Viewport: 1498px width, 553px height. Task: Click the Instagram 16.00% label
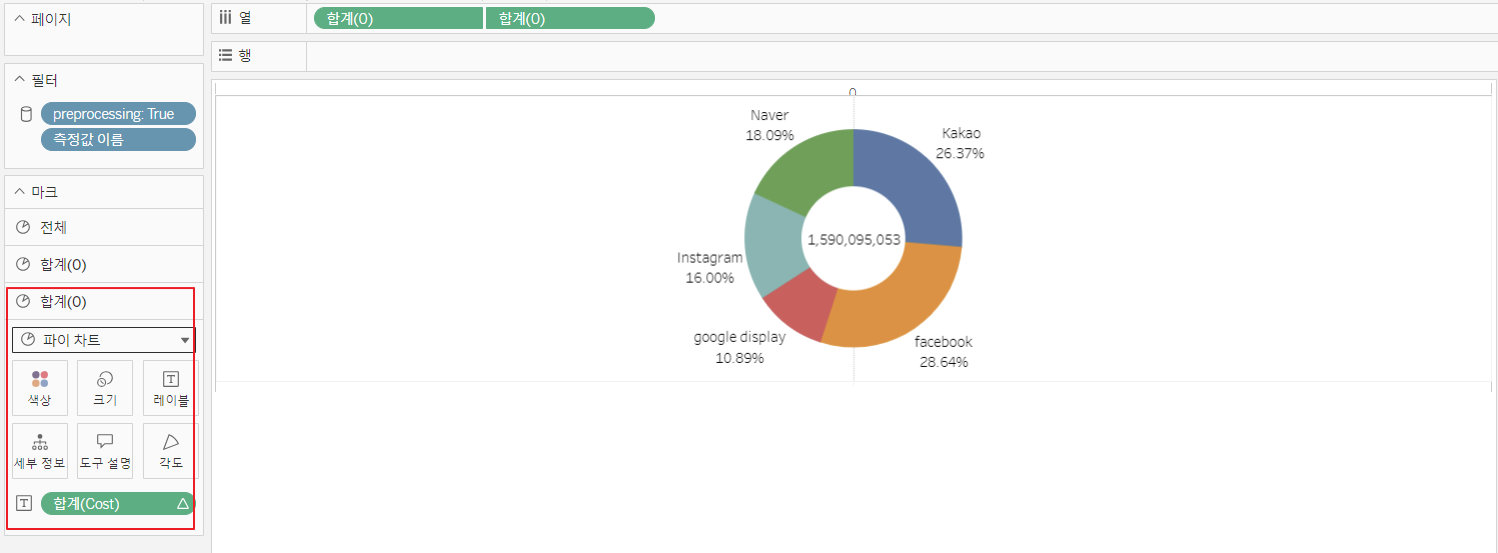(x=710, y=268)
